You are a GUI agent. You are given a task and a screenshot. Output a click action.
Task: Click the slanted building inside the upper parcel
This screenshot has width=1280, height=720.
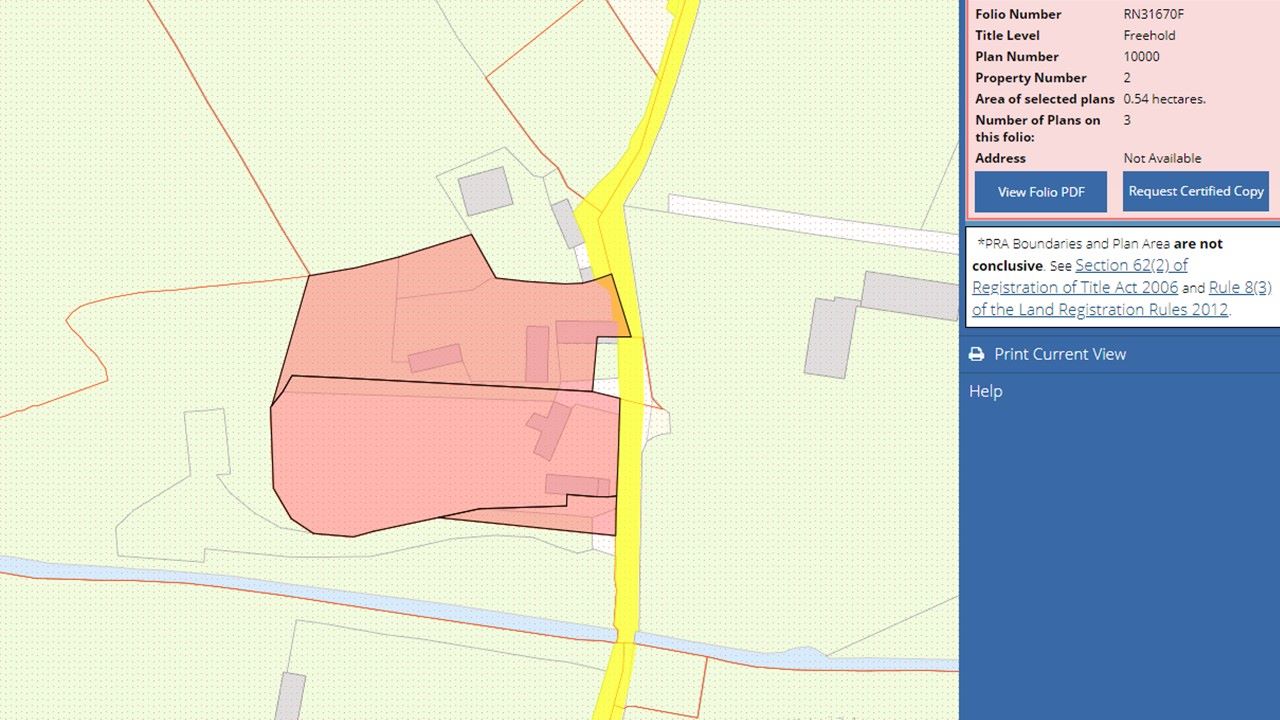[435, 358]
